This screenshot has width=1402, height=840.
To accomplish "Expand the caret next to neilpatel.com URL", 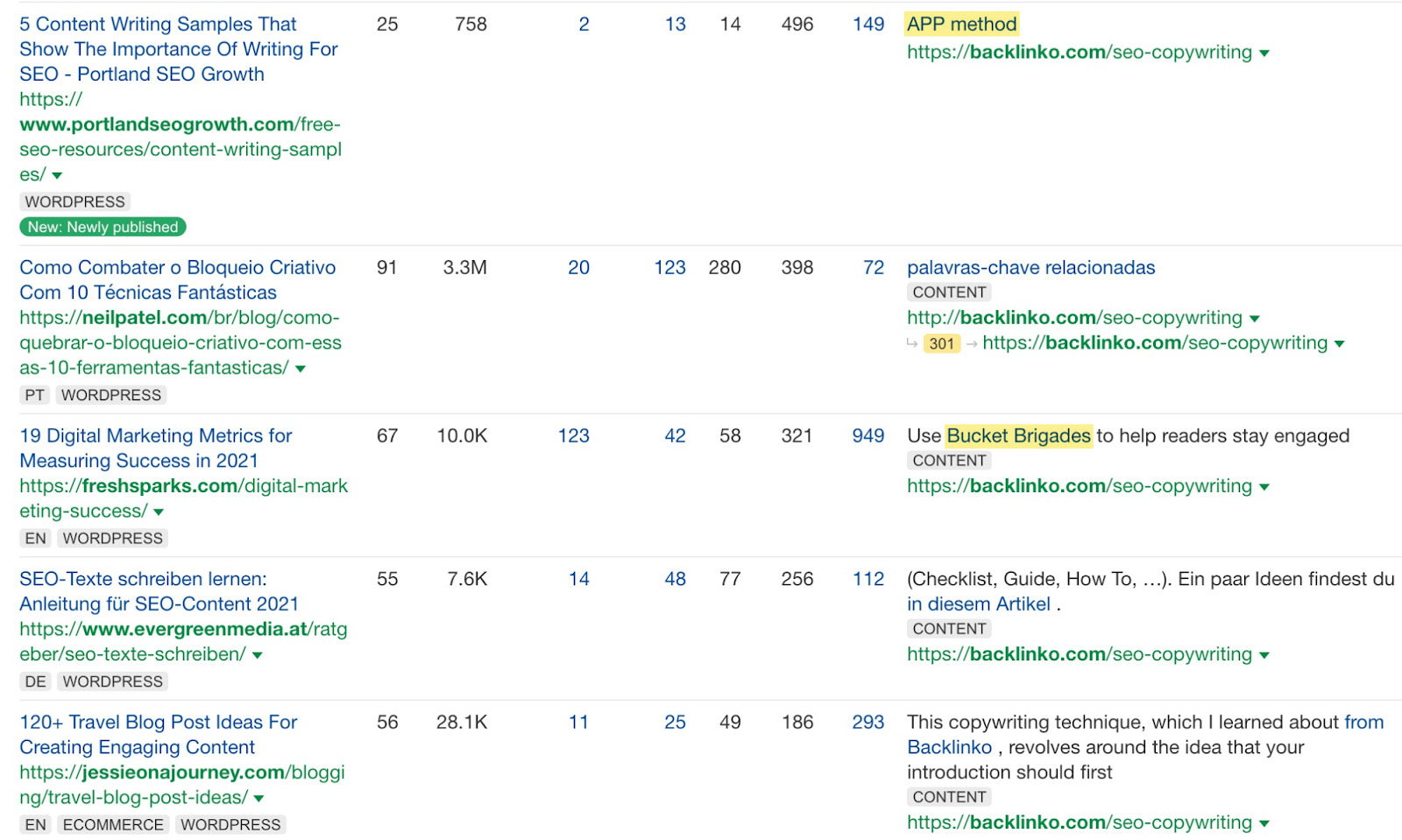I will [x=301, y=369].
